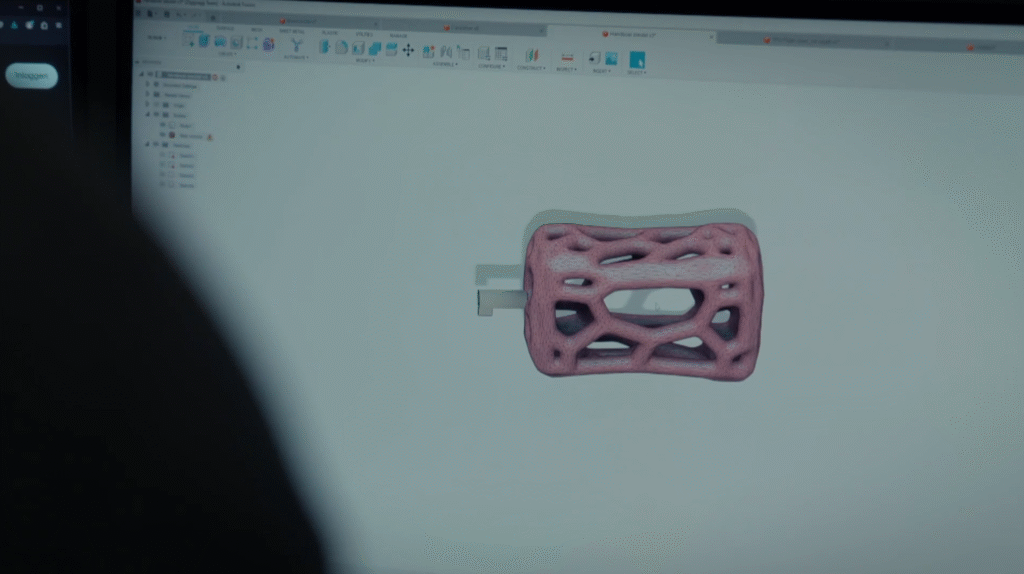This screenshot has height=574, width=1024.
Task: Click the Construct plane icon
Action: point(531,55)
